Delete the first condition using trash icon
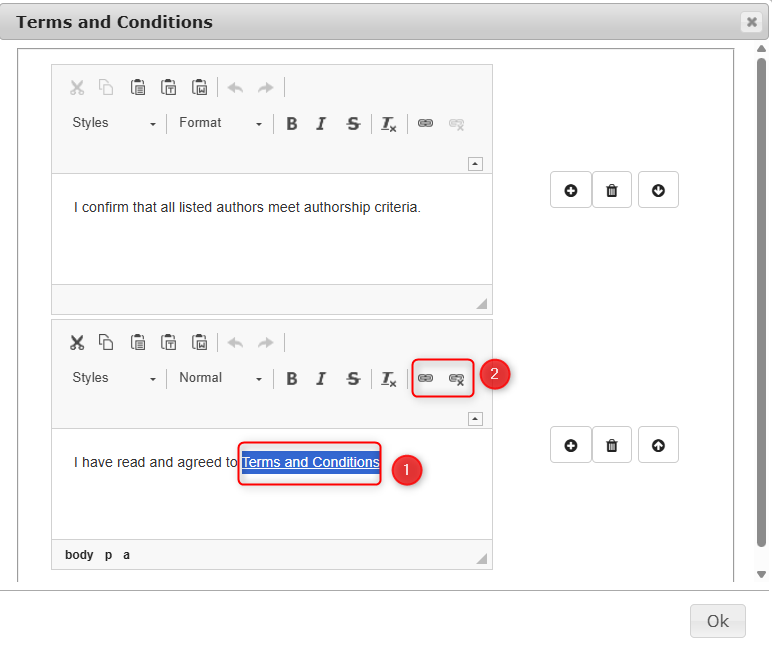The image size is (772, 654). 612,190
